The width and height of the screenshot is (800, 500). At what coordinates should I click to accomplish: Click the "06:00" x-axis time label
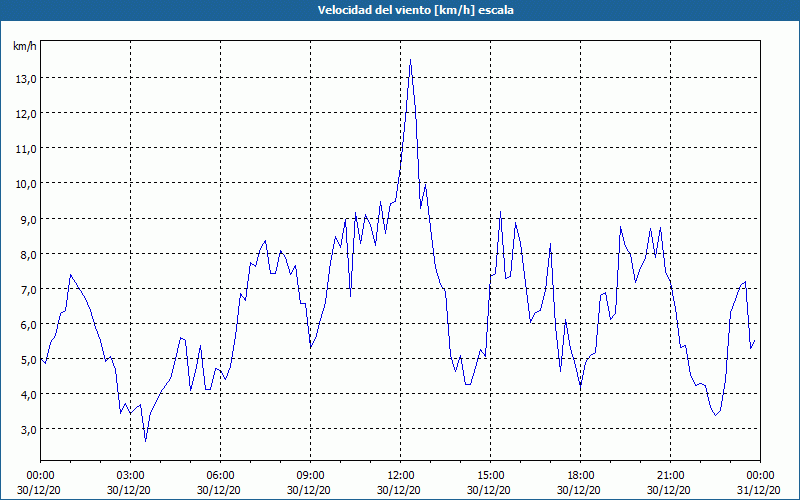click(x=220, y=476)
